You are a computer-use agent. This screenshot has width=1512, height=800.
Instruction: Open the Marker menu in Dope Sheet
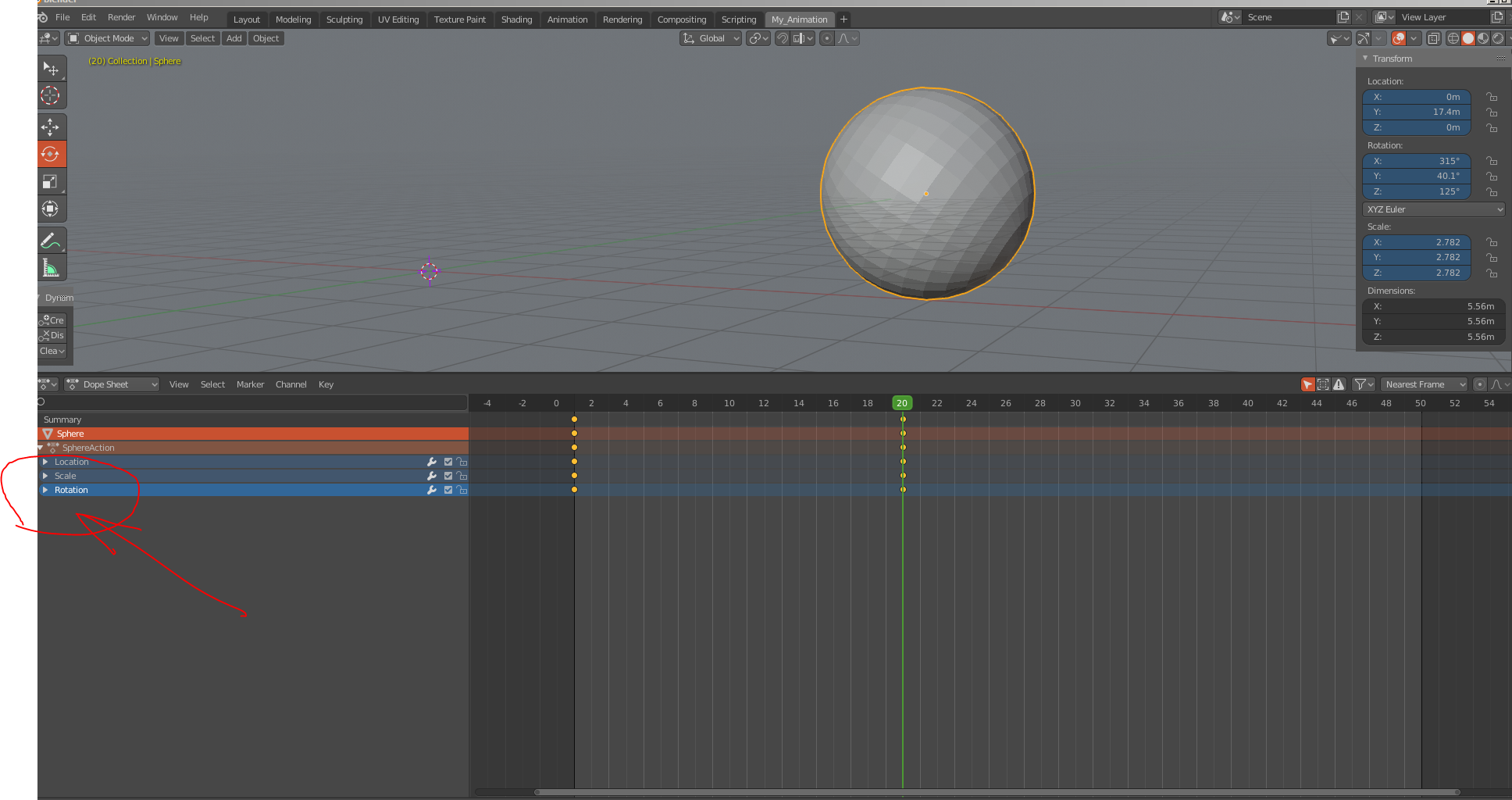pos(250,384)
